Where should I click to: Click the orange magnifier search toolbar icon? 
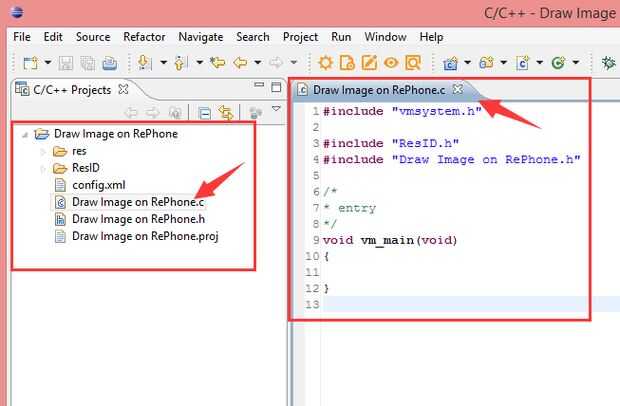point(413,63)
